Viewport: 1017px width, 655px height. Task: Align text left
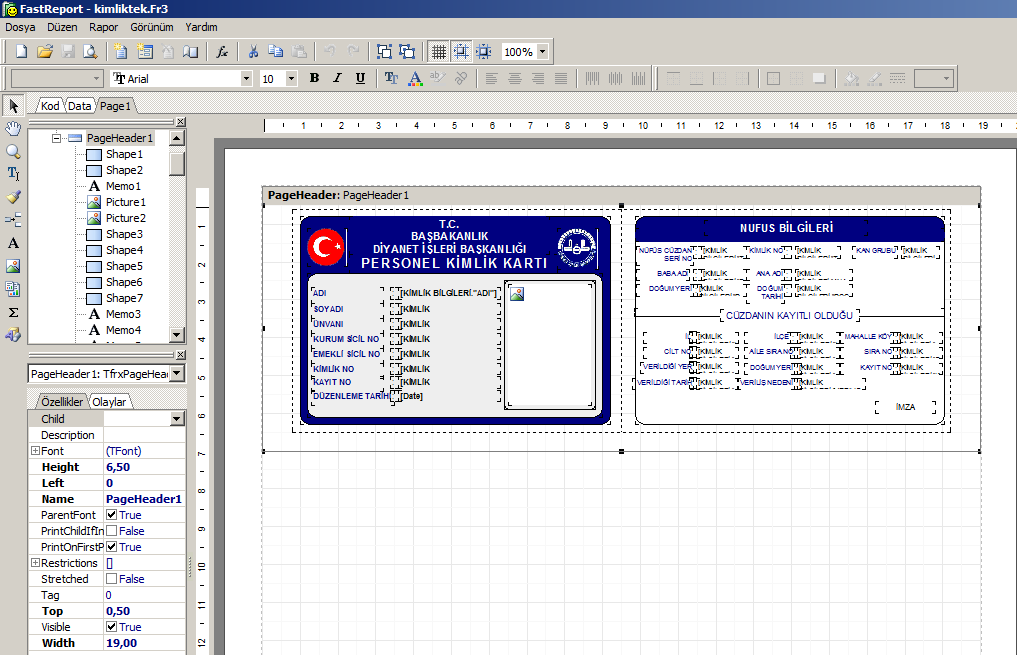[x=492, y=78]
